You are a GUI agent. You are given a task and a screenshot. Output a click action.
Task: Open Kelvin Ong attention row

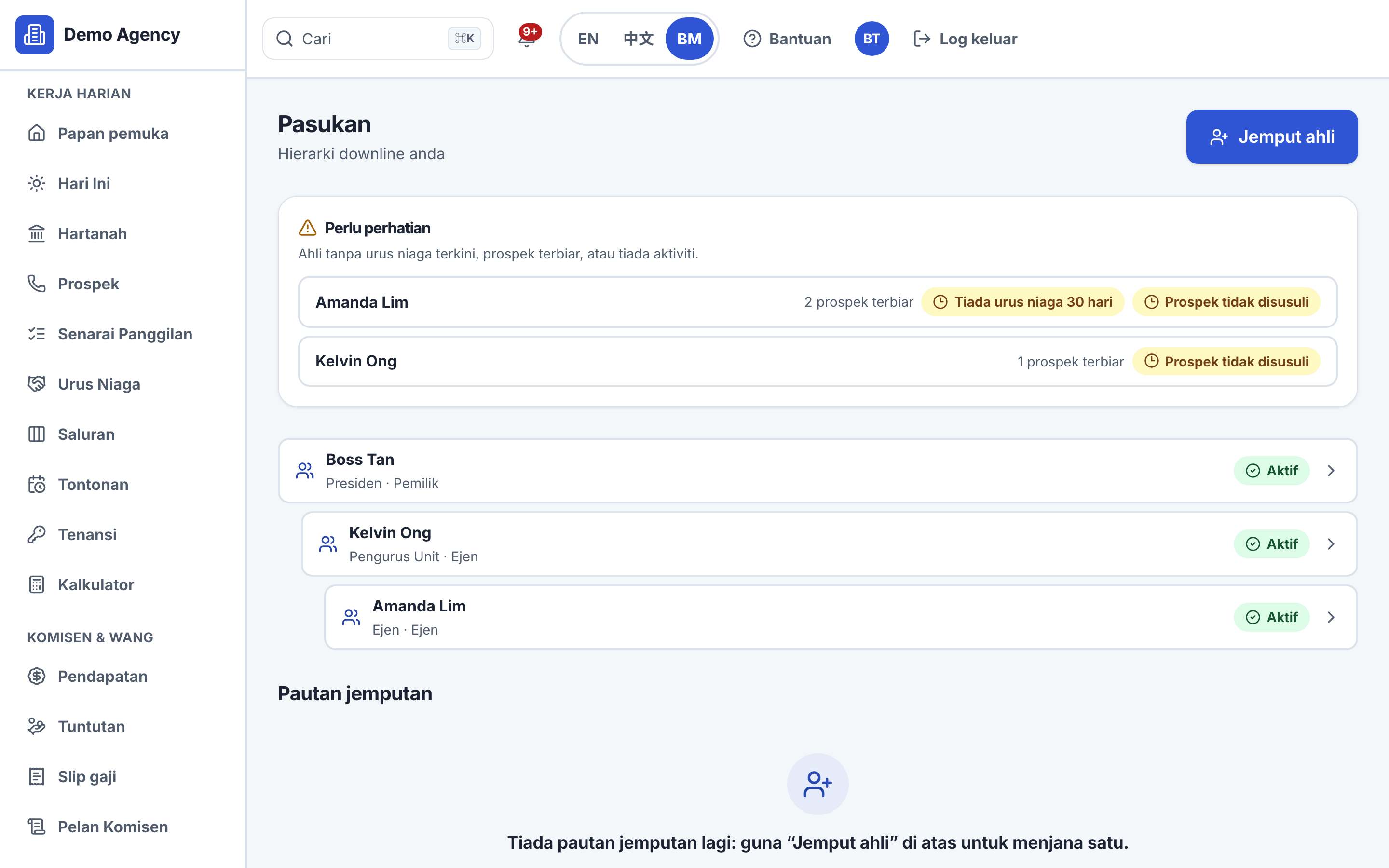pos(817,361)
